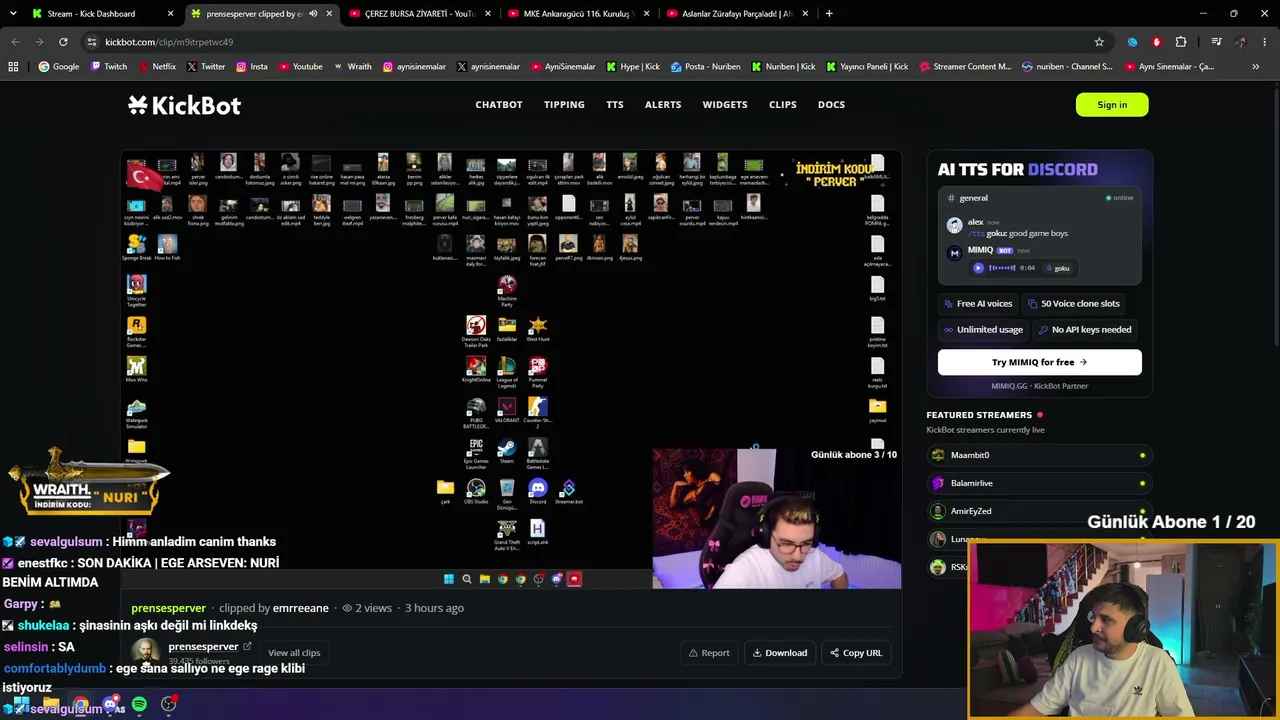The width and height of the screenshot is (1280, 720).
Task: Open the CLIPS page
Action: click(x=783, y=105)
